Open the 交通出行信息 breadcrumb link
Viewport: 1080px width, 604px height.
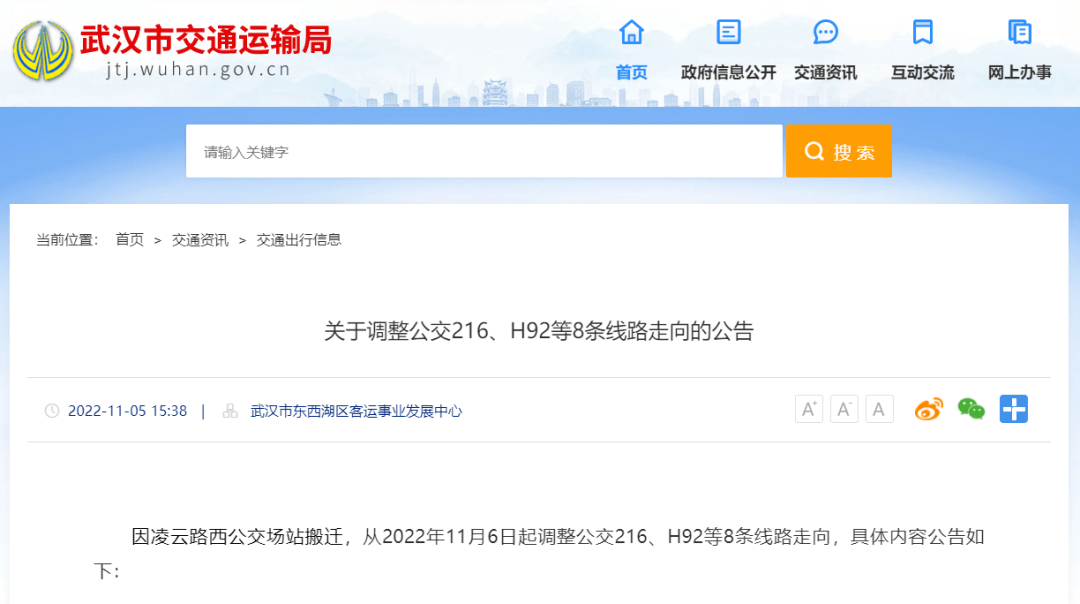(x=301, y=240)
